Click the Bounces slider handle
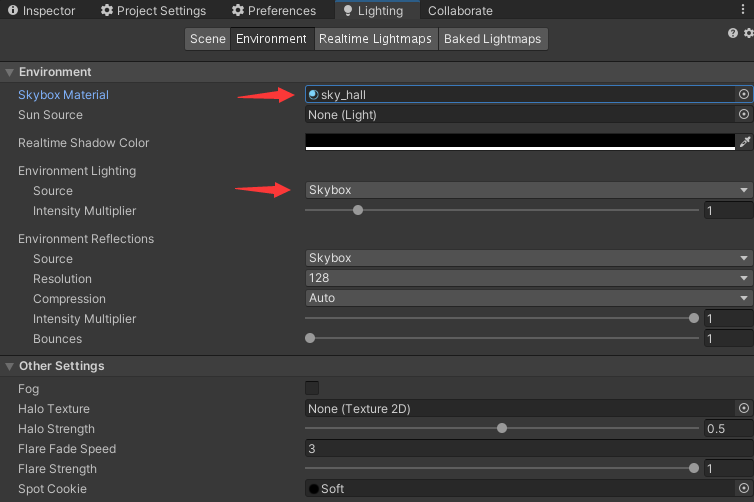Screen dimensions: 754x502 310,338
